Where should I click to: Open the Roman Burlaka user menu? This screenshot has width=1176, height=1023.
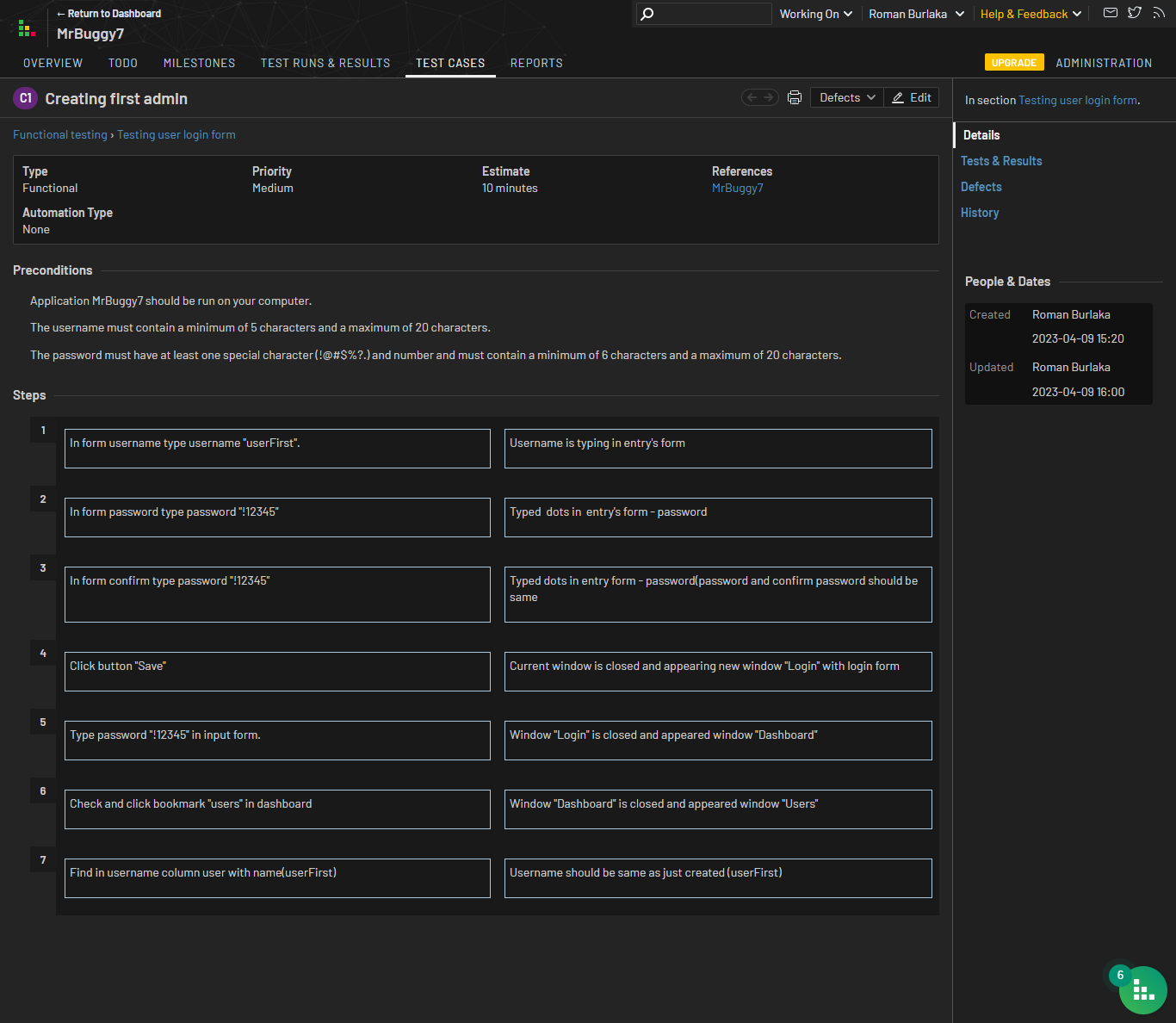click(916, 14)
